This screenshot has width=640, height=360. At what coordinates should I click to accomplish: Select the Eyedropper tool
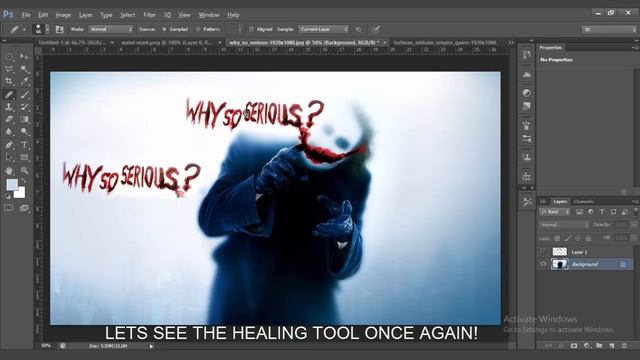point(24,81)
